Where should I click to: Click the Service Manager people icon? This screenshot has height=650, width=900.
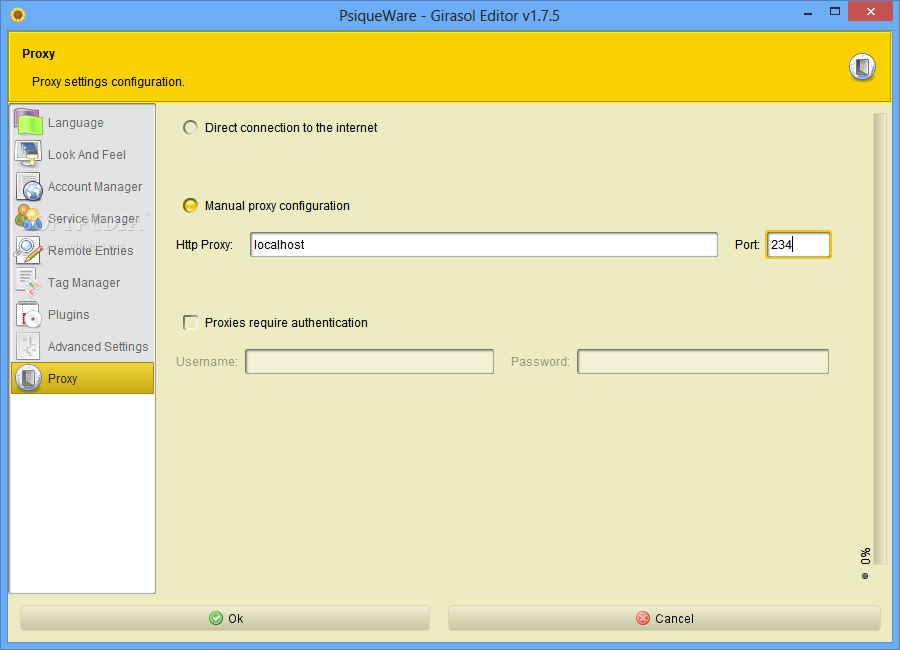[29, 218]
